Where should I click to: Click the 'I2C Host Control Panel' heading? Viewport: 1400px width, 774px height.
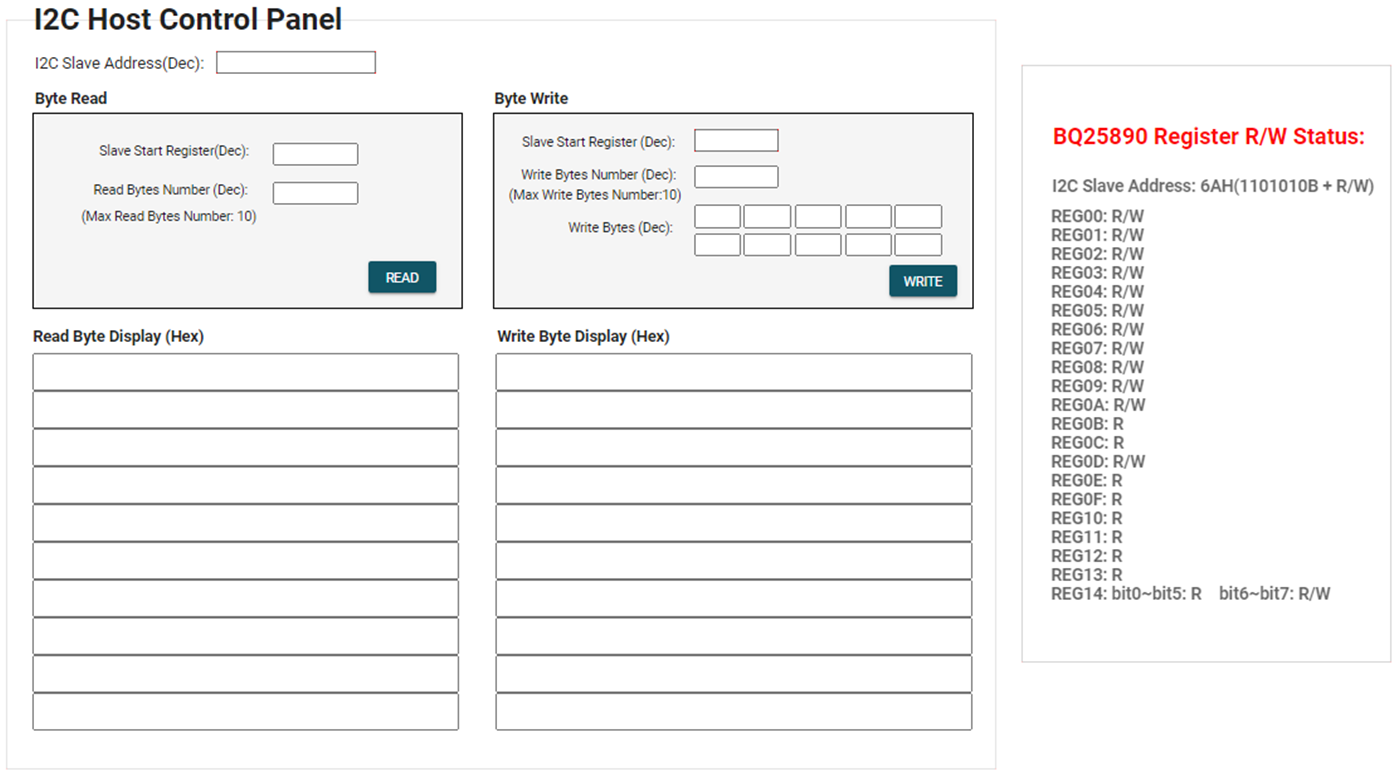188,18
